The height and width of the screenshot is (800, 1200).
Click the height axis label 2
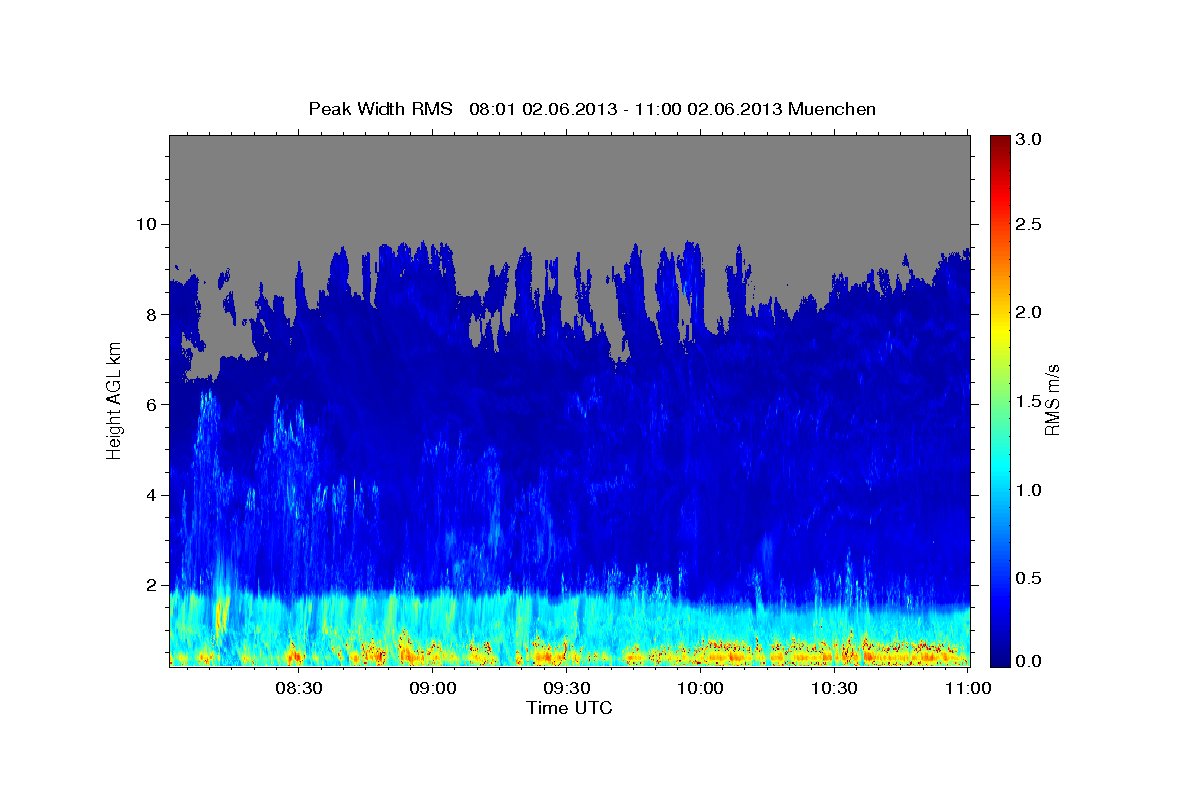point(154,585)
